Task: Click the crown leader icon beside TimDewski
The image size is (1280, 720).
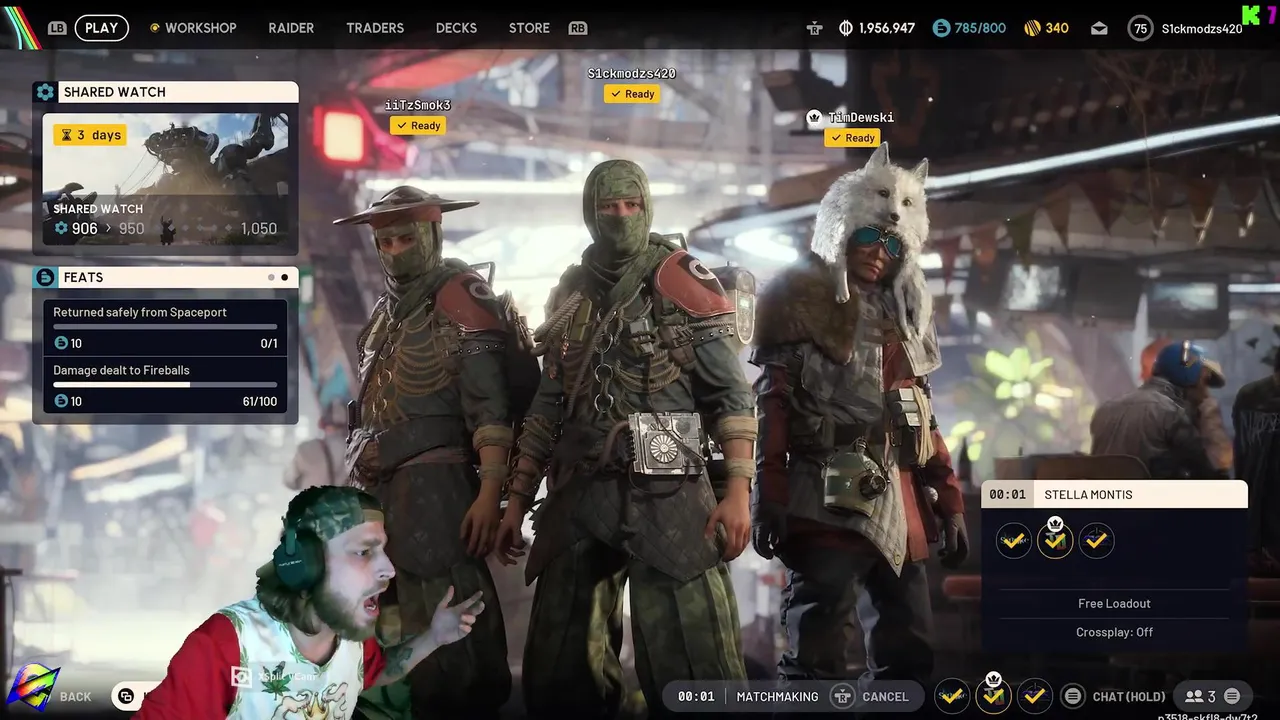Action: (x=814, y=117)
